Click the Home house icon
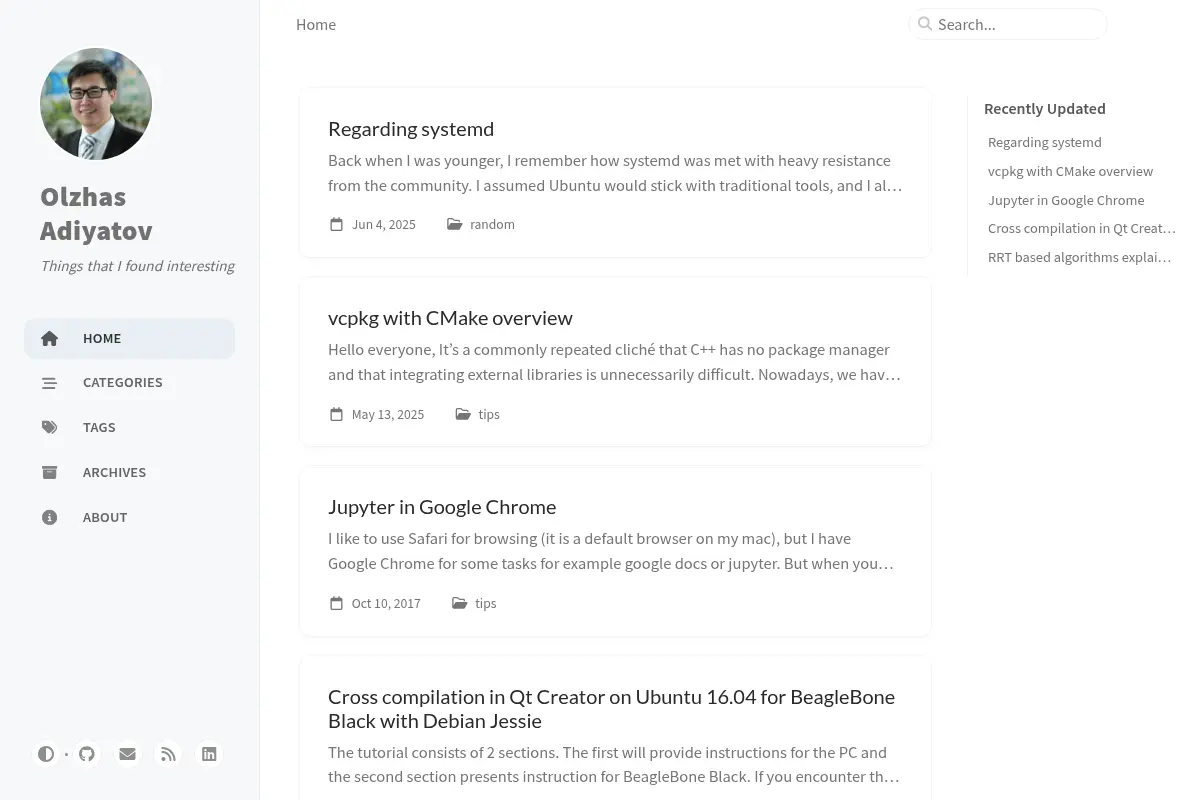 [50, 338]
